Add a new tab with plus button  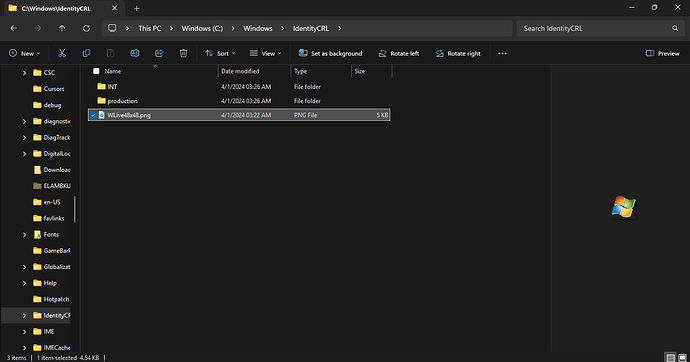click(136, 8)
